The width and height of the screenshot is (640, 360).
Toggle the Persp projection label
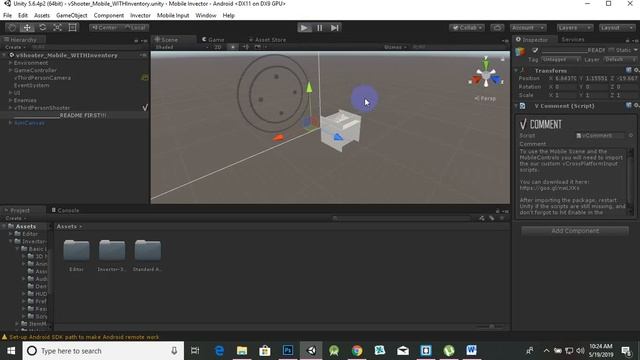pos(485,98)
